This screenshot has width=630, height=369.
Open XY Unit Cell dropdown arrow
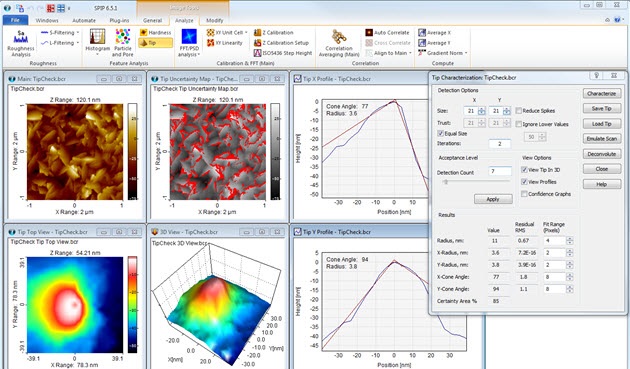tap(246, 33)
